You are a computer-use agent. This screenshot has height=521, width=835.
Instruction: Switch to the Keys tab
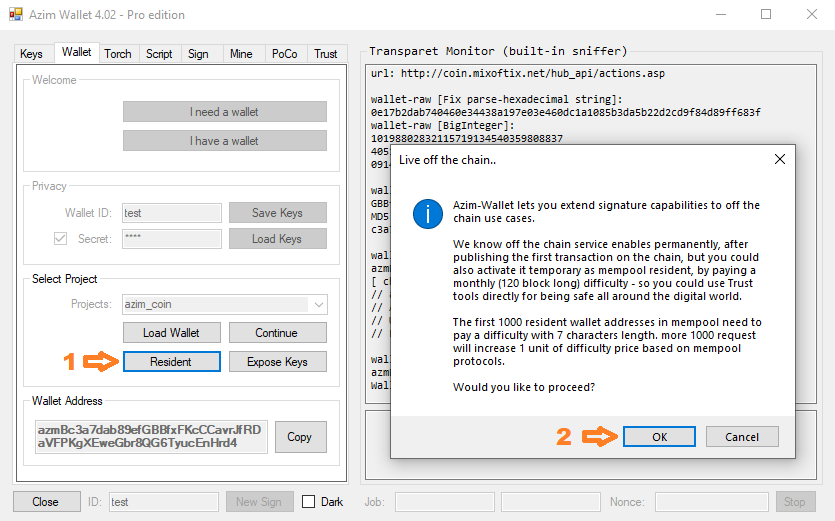(x=31, y=54)
